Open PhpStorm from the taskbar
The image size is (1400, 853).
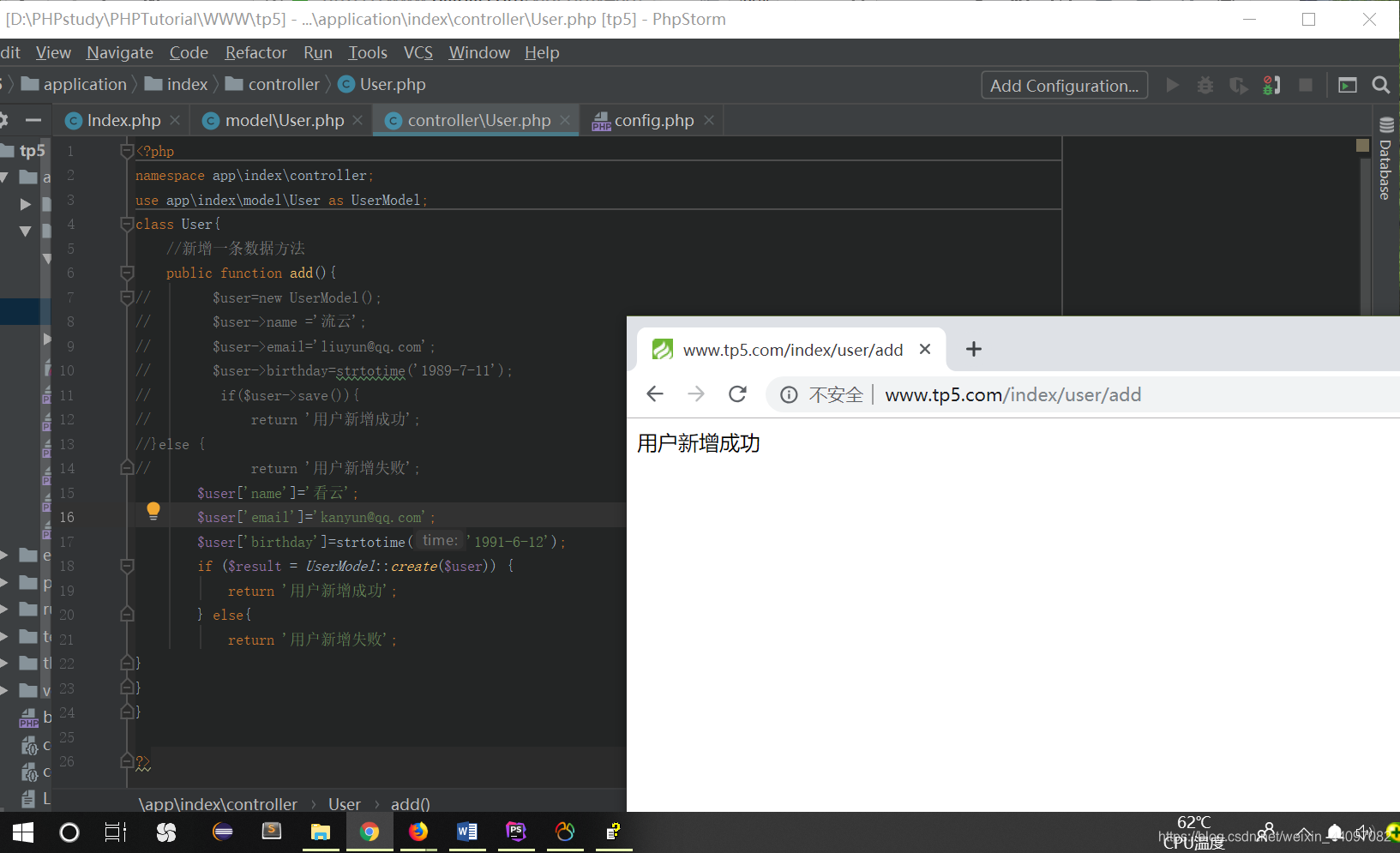[516, 832]
